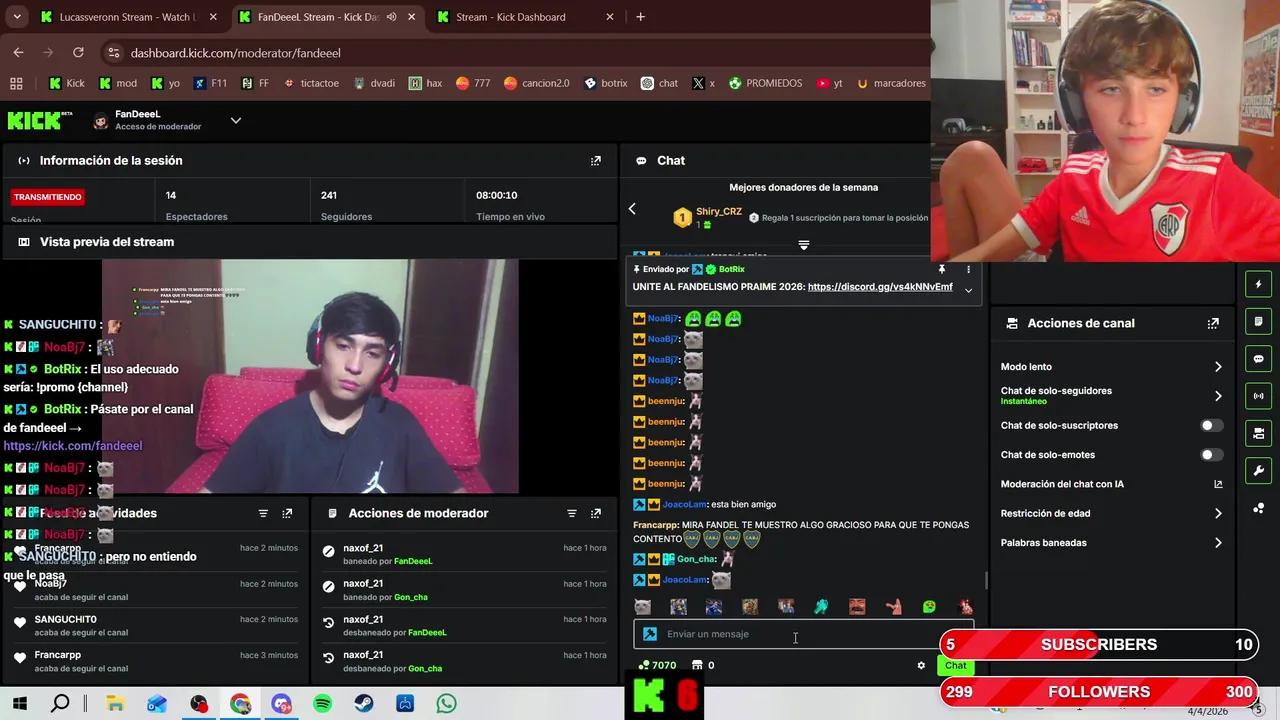Click the pin icon on pinned message
The width and height of the screenshot is (1280, 720).
[x=941, y=269]
